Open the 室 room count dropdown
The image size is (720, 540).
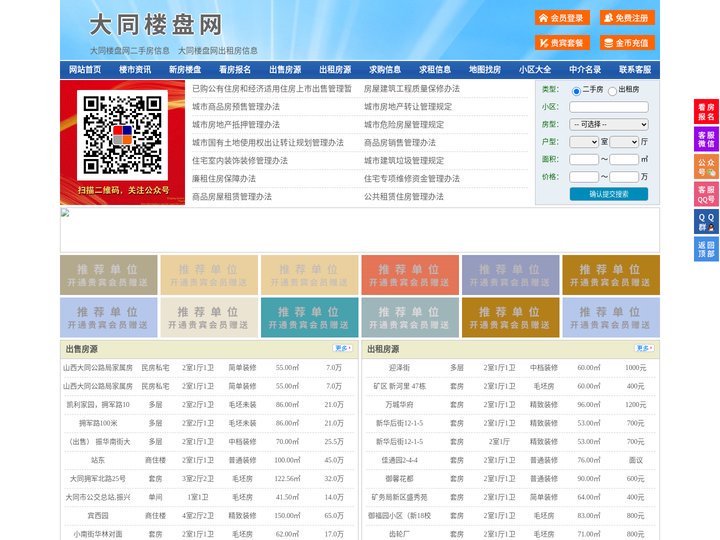click(x=584, y=142)
